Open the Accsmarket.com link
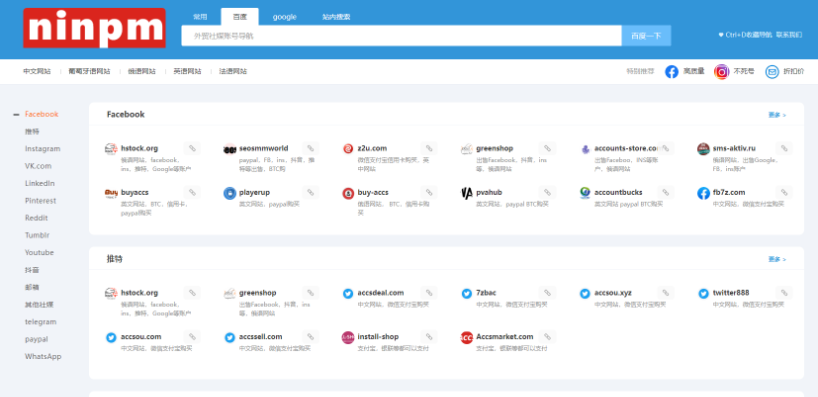 (504, 336)
